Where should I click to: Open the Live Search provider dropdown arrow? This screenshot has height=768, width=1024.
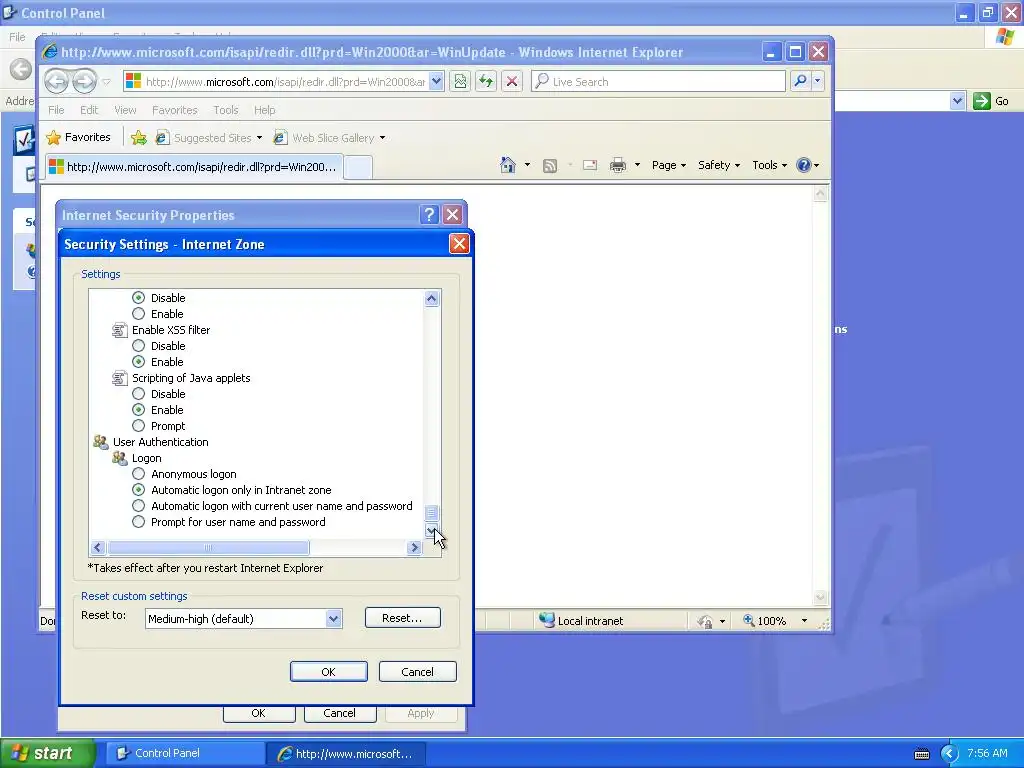click(x=817, y=81)
